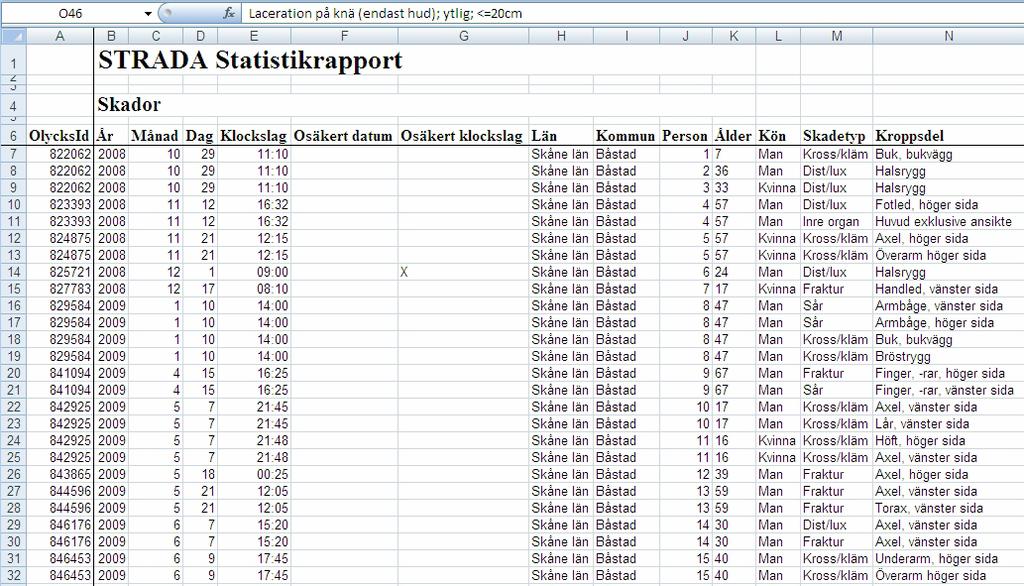The height and width of the screenshot is (586, 1024).
Task: Click the Select All corner button
Action: (14, 36)
